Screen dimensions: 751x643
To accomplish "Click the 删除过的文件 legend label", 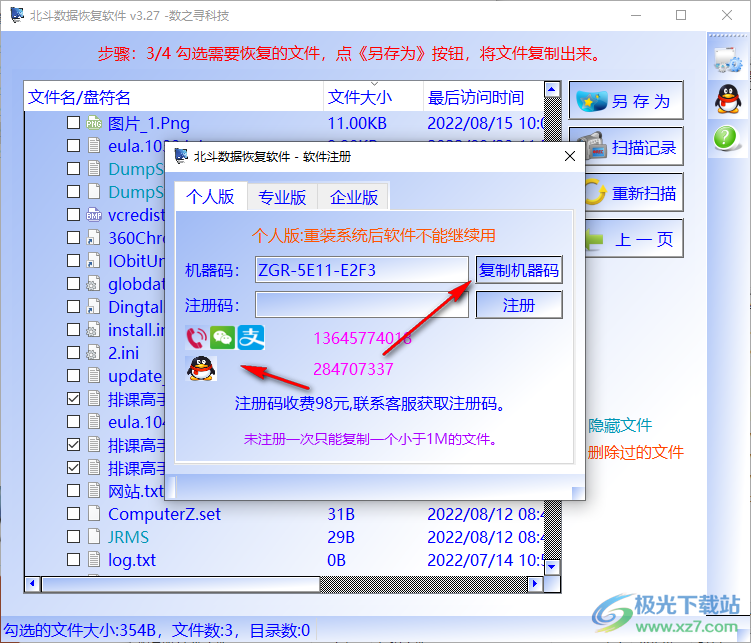I will click(636, 452).
